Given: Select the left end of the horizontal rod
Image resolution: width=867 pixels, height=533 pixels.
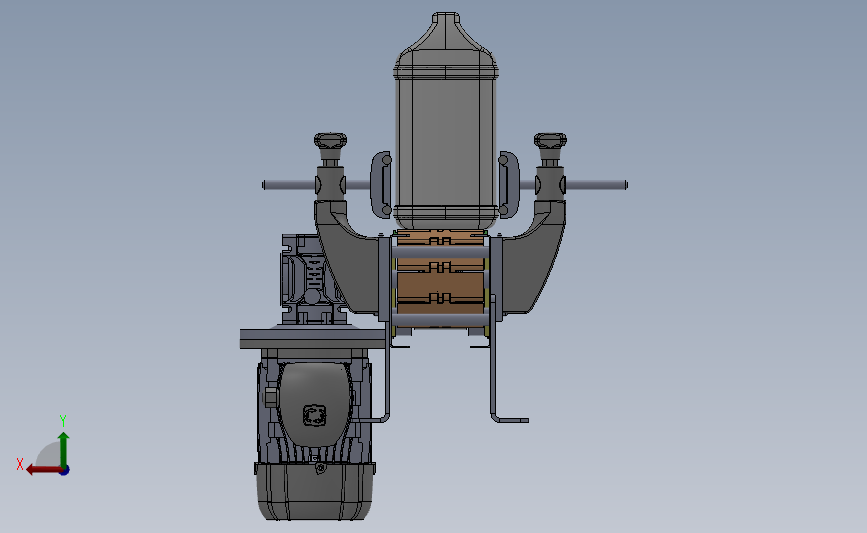Looking at the screenshot, I should click(289, 185).
